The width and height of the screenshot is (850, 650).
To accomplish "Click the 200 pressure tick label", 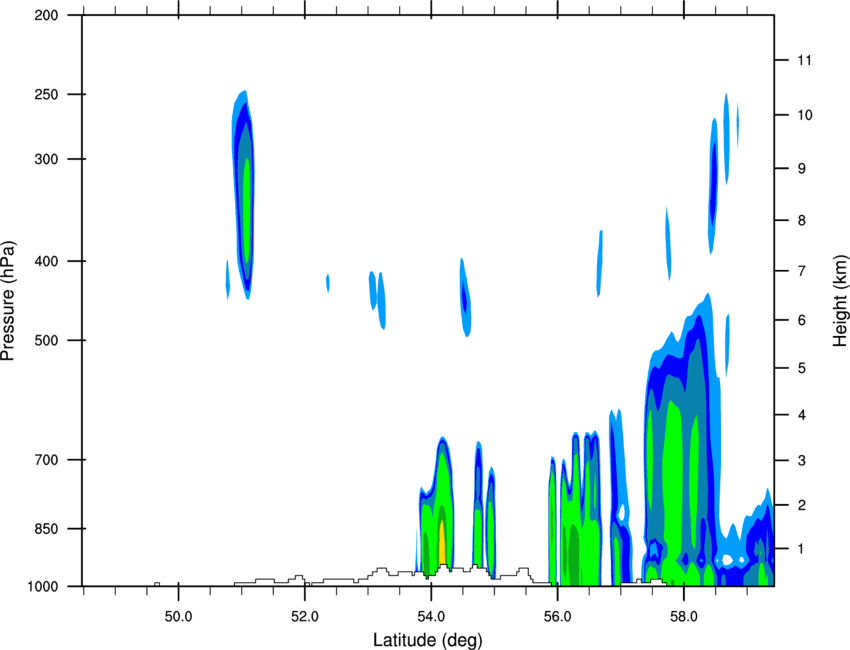I will point(46,15).
